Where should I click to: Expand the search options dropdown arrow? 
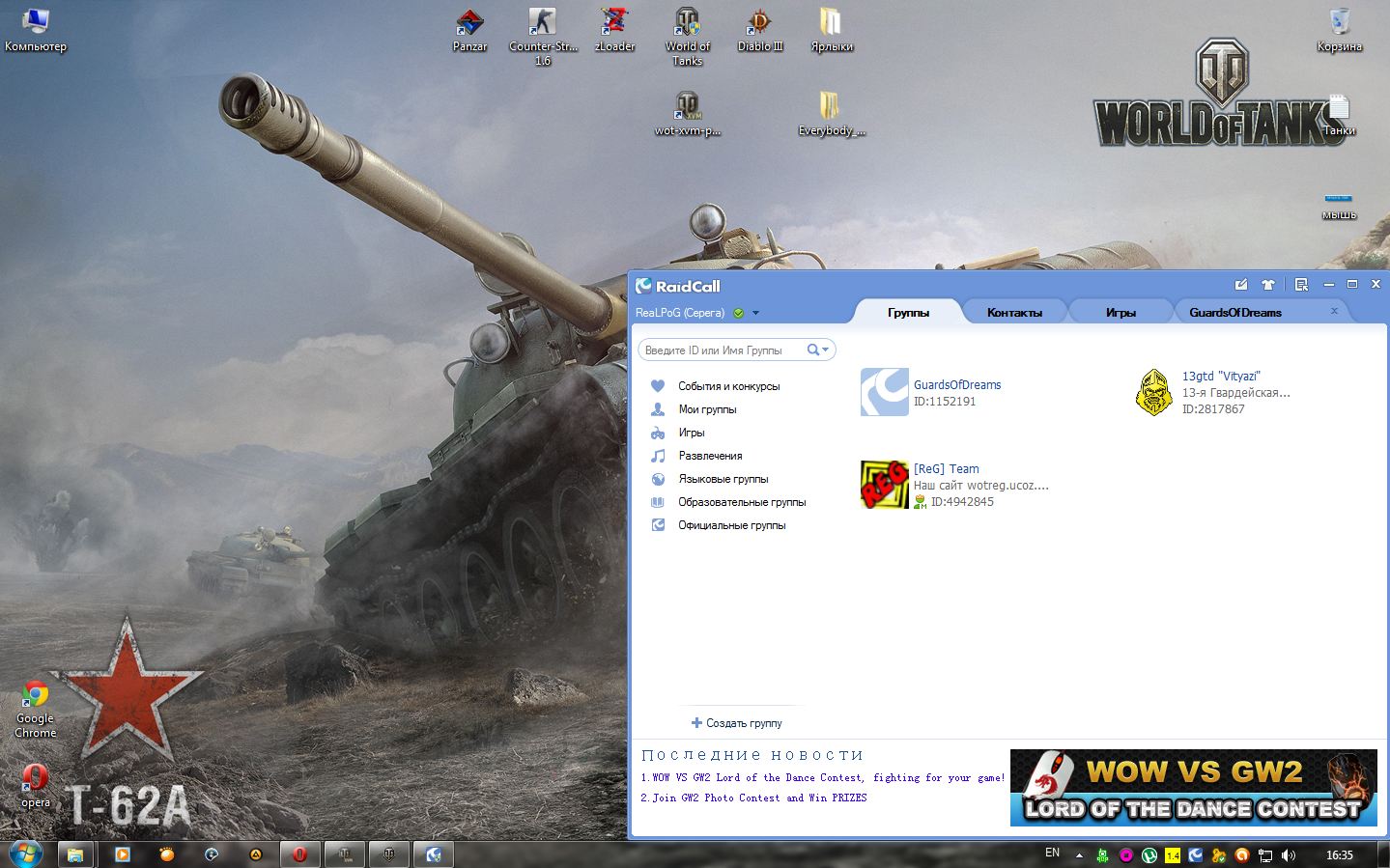825,350
